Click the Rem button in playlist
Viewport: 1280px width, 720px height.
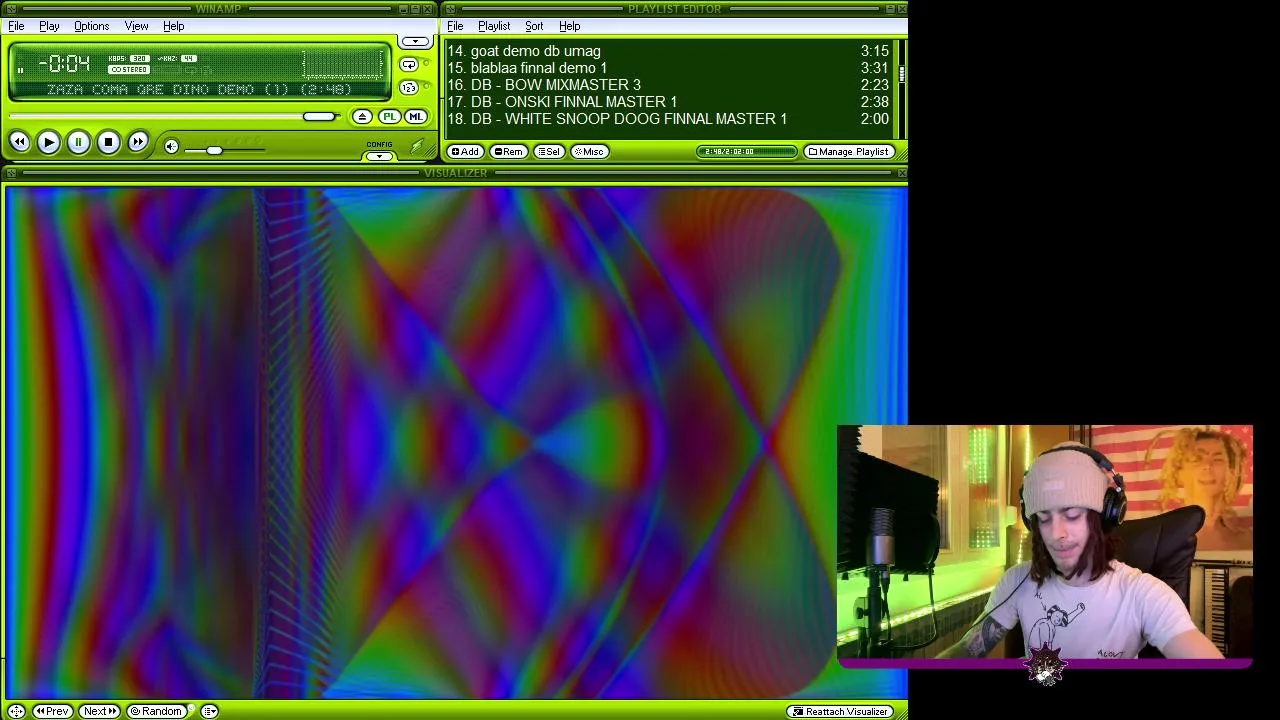(x=509, y=152)
